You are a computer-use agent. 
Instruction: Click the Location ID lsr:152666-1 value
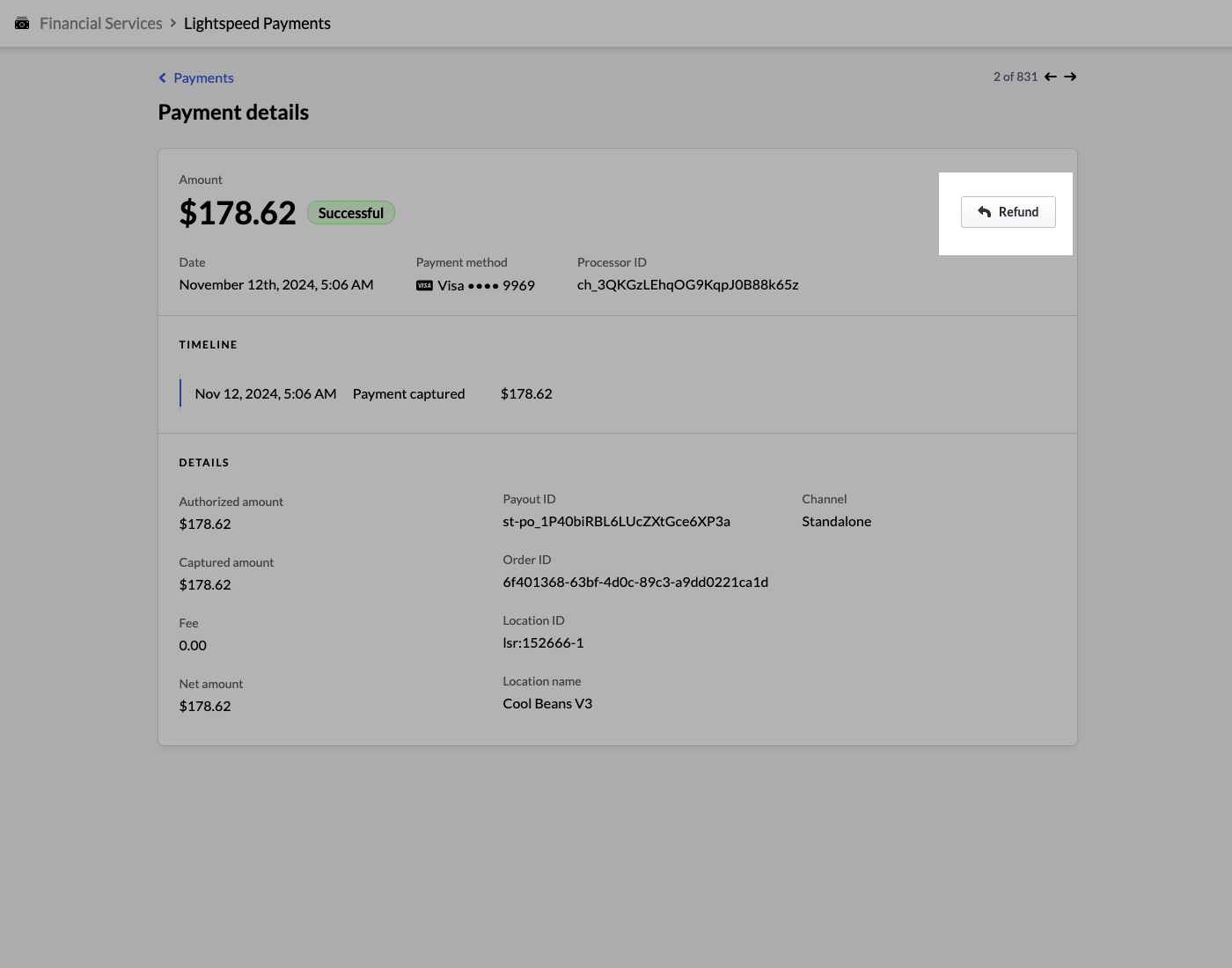[543, 643]
